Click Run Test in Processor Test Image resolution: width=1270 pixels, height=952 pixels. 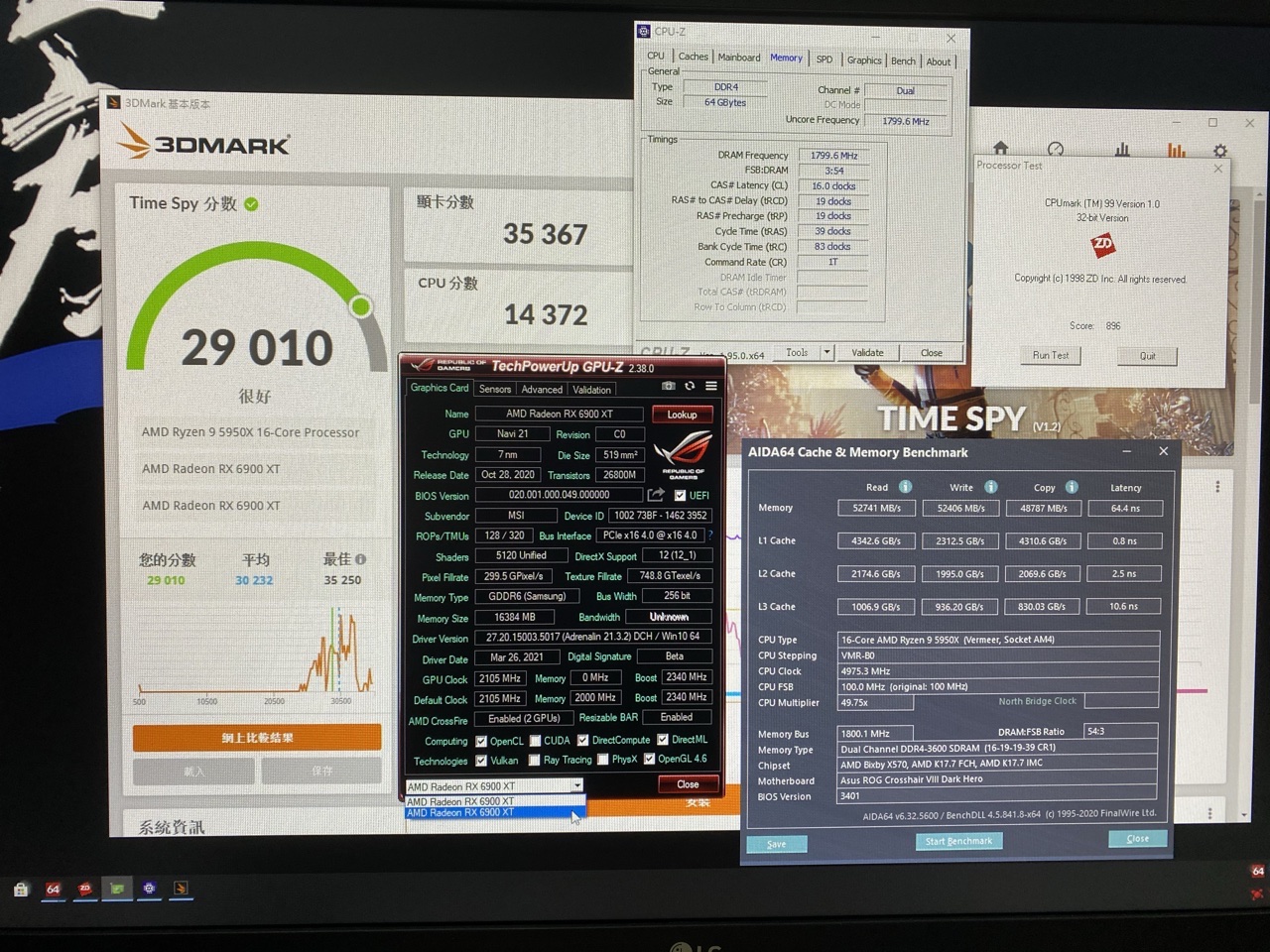(1051, 355)
